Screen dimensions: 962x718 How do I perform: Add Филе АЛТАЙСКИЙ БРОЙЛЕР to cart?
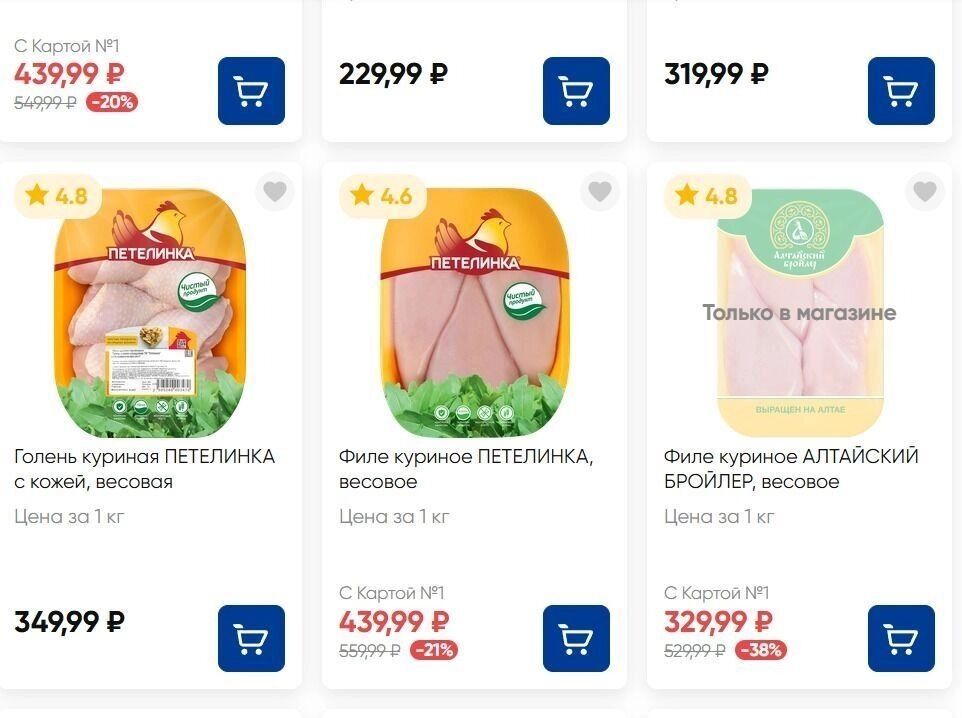click(901, 638)
